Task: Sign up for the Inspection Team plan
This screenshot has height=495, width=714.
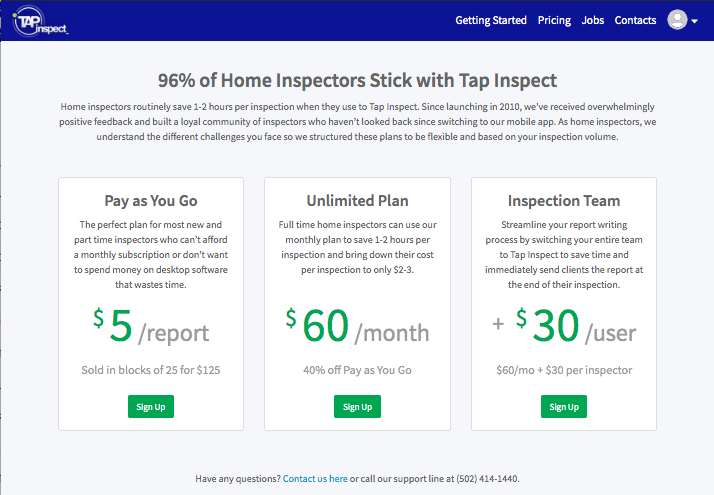Action: pos(564,407)
